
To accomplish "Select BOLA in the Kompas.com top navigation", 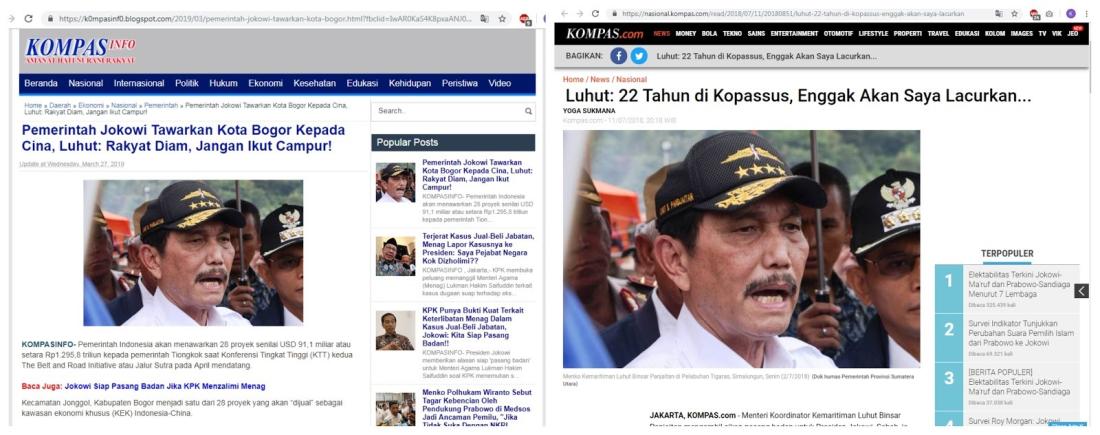I will coord(709,34).
